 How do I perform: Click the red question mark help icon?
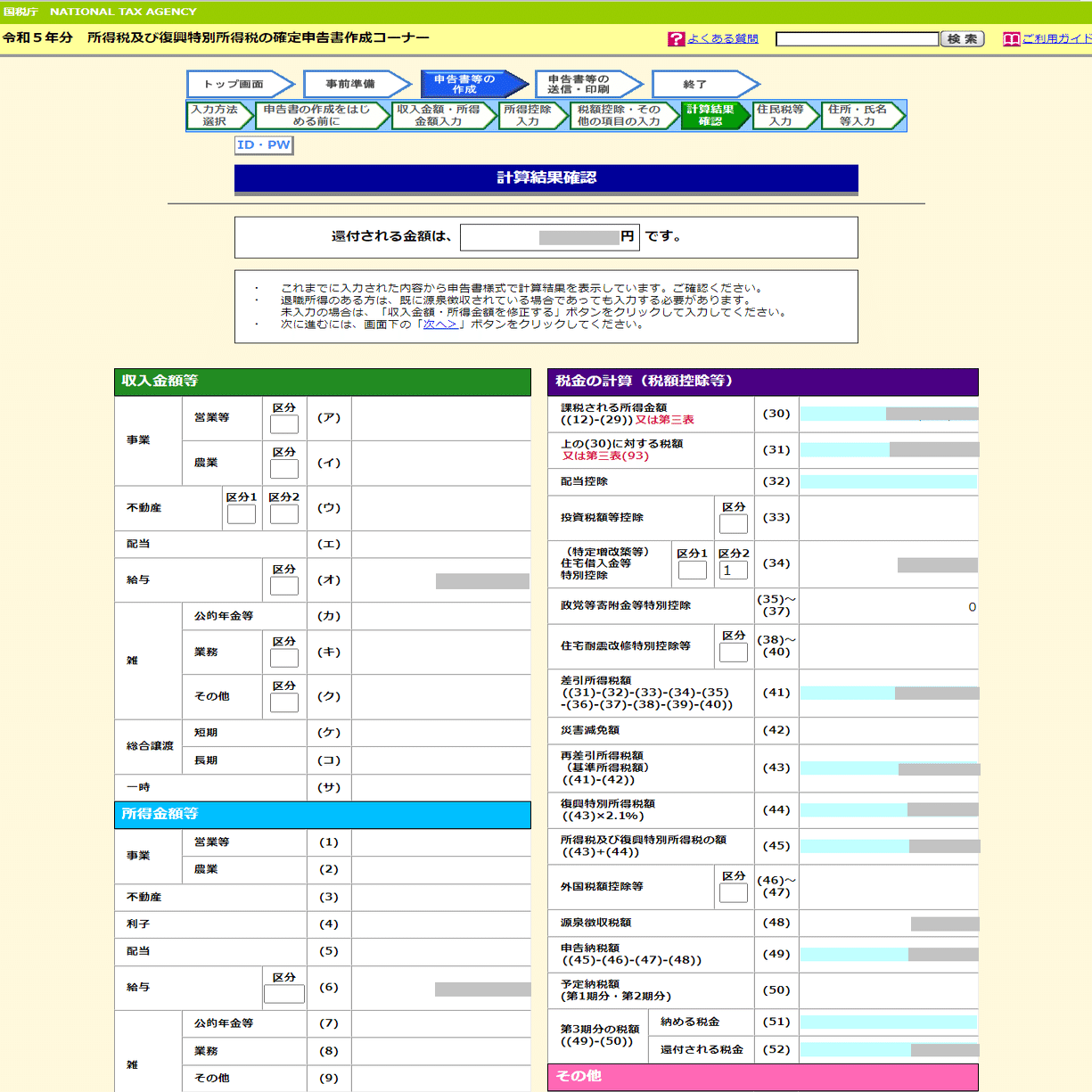[676, 39]
